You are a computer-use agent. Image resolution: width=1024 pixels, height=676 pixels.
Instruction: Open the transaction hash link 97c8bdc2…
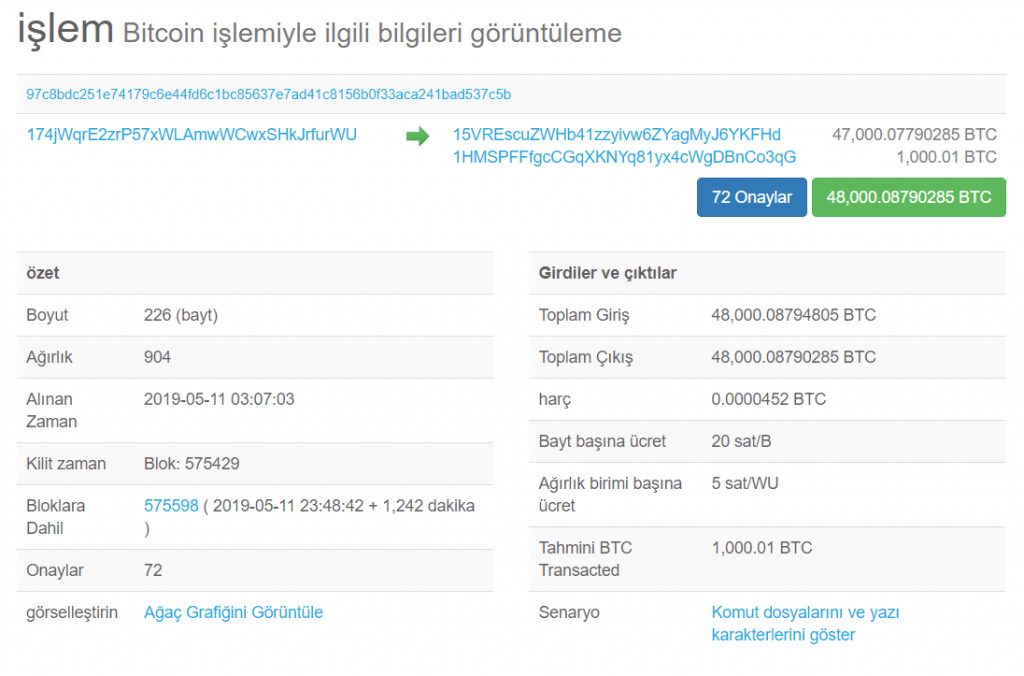(268, 95)
